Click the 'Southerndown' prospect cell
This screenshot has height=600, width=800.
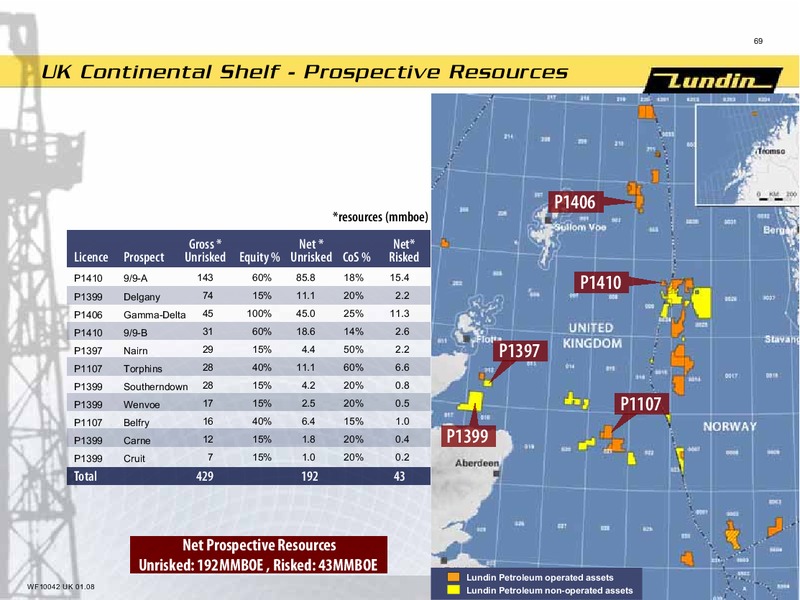coord(156,387)
